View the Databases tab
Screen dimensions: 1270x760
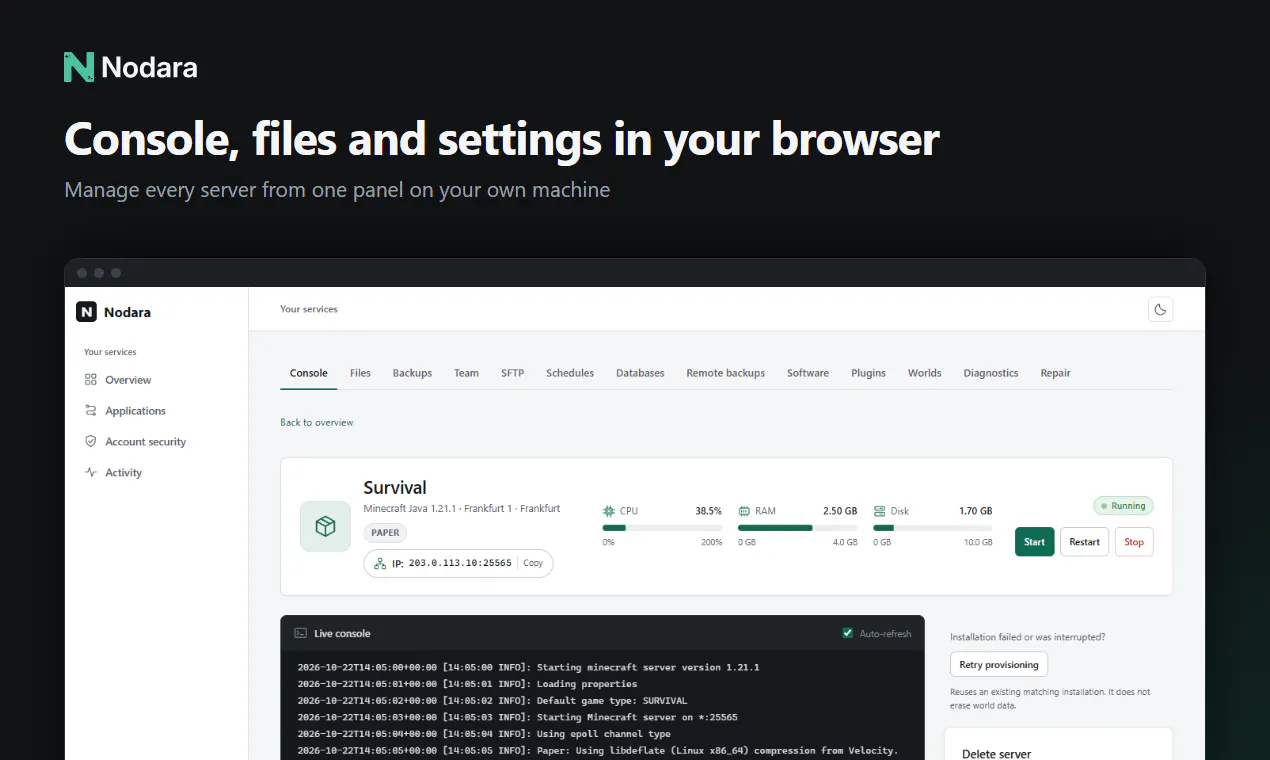point(640,373)
